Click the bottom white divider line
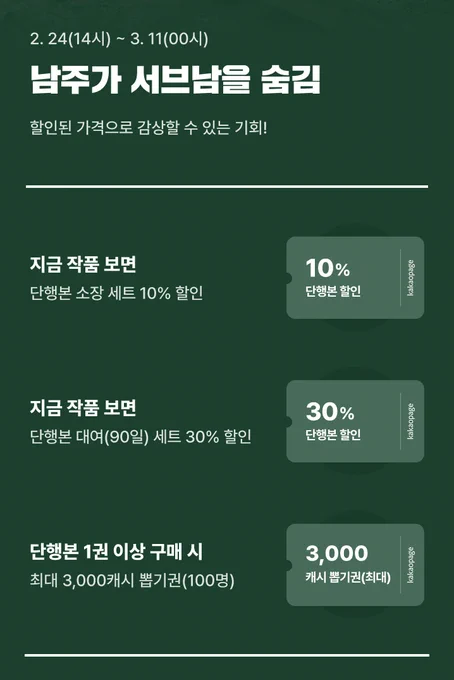 coord(227,655)
